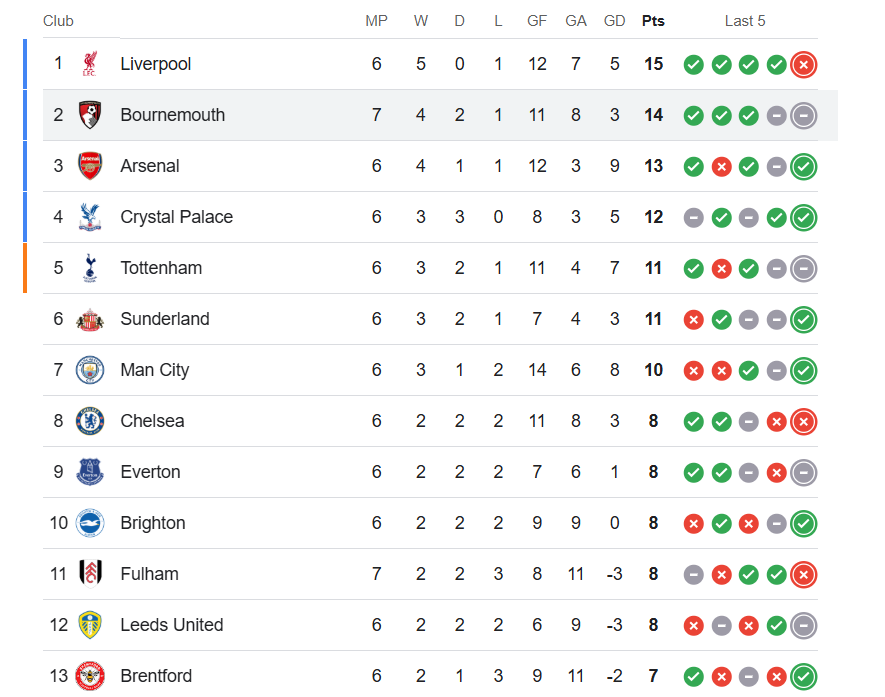885x697 pixels.
Task: Click the Liverpool club crest icon
Action: (x=90, y=64)
